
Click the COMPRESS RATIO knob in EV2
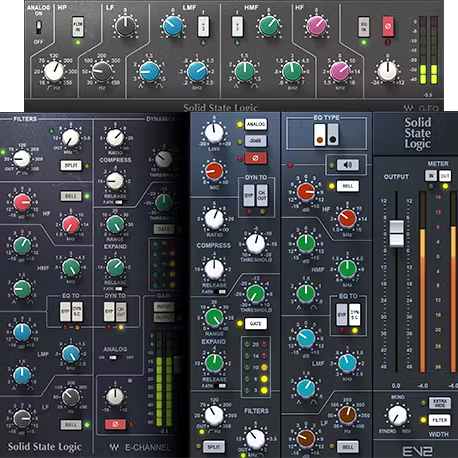[214, 219]
